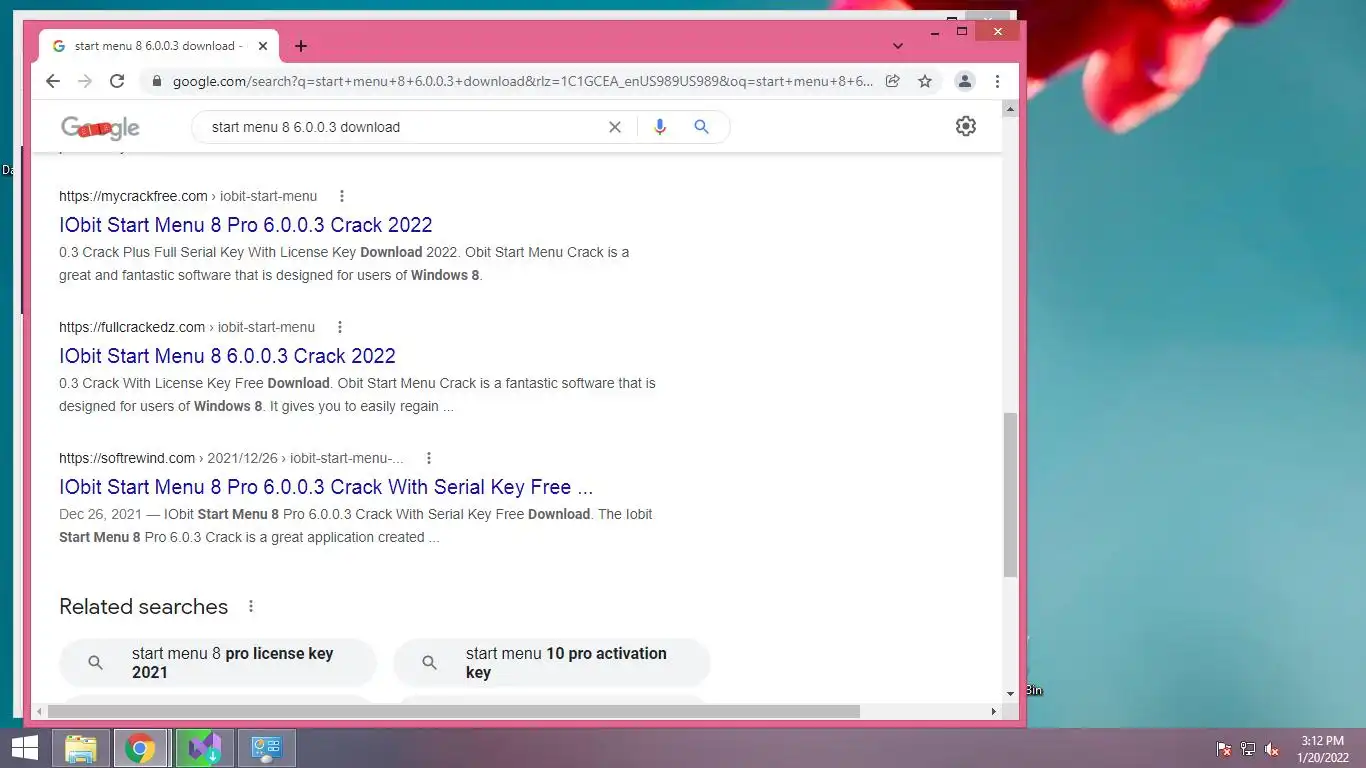Select the 'start menu 8 6.0.0.3 download' tab
This screenshot has height=768, width=1366.
click(160, 46)
